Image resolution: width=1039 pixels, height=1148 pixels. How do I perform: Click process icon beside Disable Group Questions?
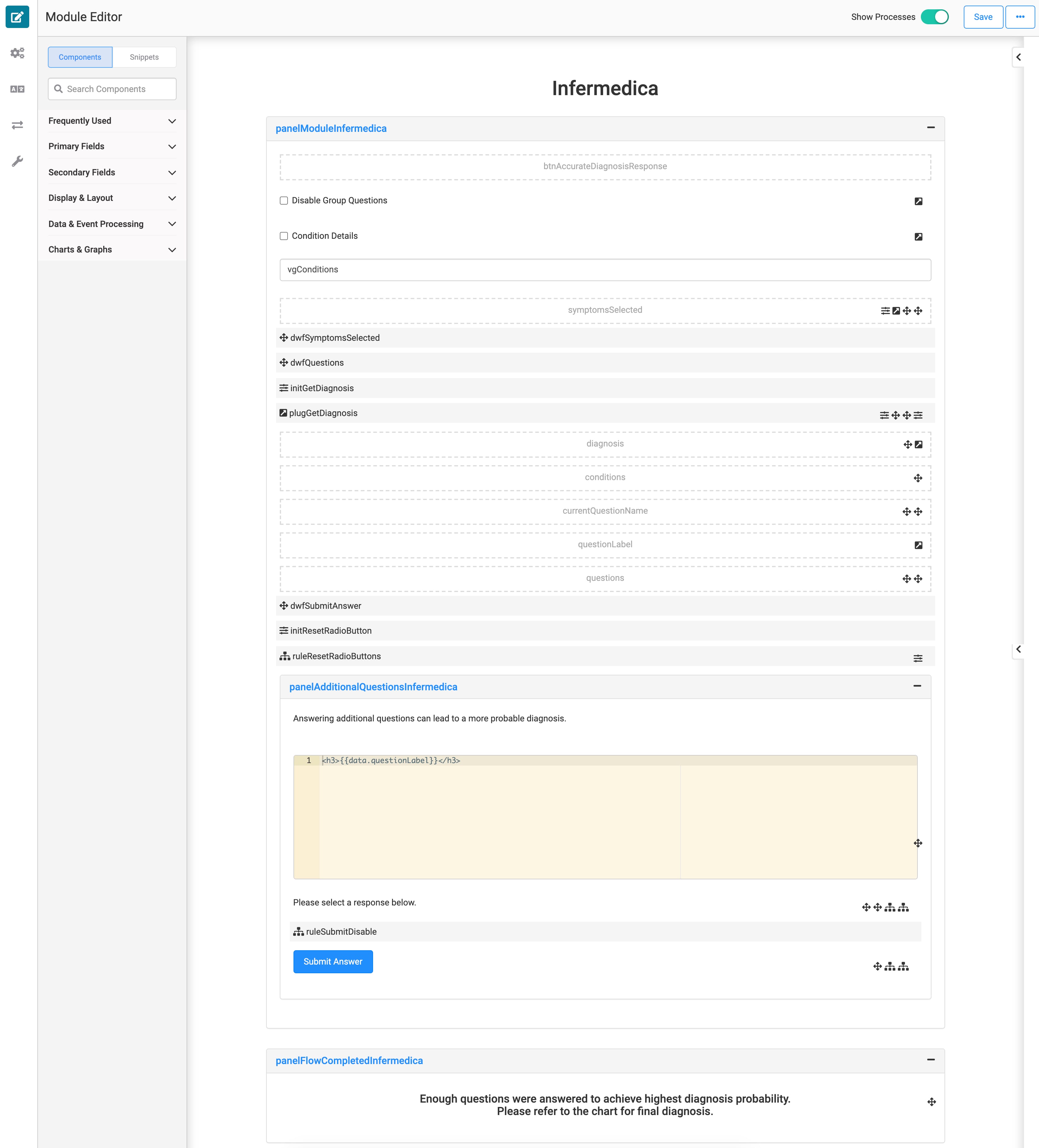tap(918, 201)
